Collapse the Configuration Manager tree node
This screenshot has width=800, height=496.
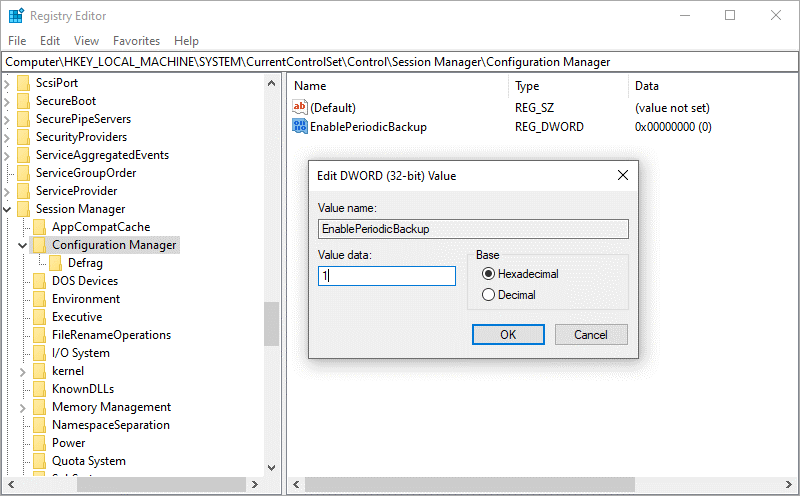tap(22, 245)
